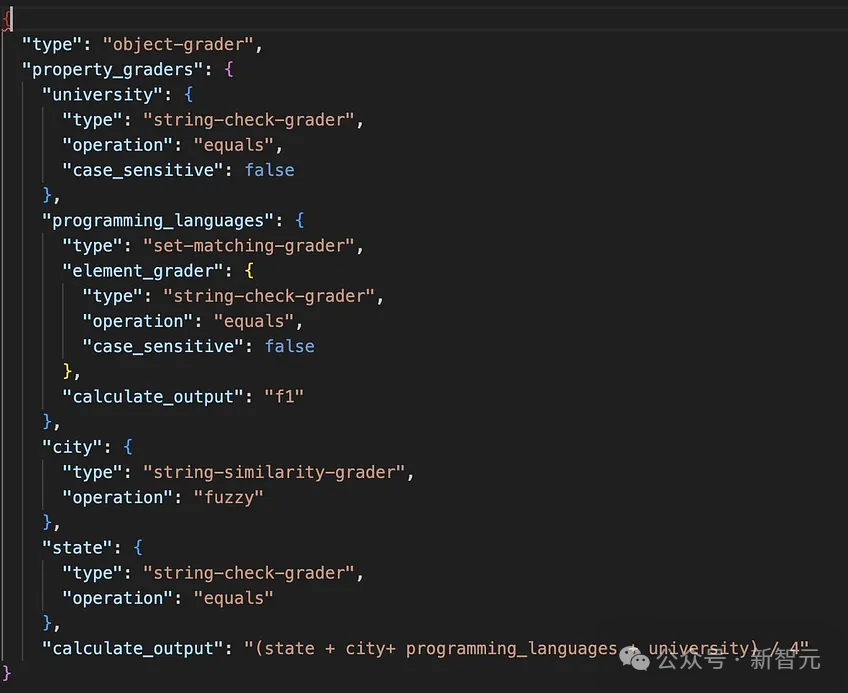Click the false value in element_grader case_sensitive
Image resolution: width=848 pixels, height=693 pixels.
click(x=289, y=346)
